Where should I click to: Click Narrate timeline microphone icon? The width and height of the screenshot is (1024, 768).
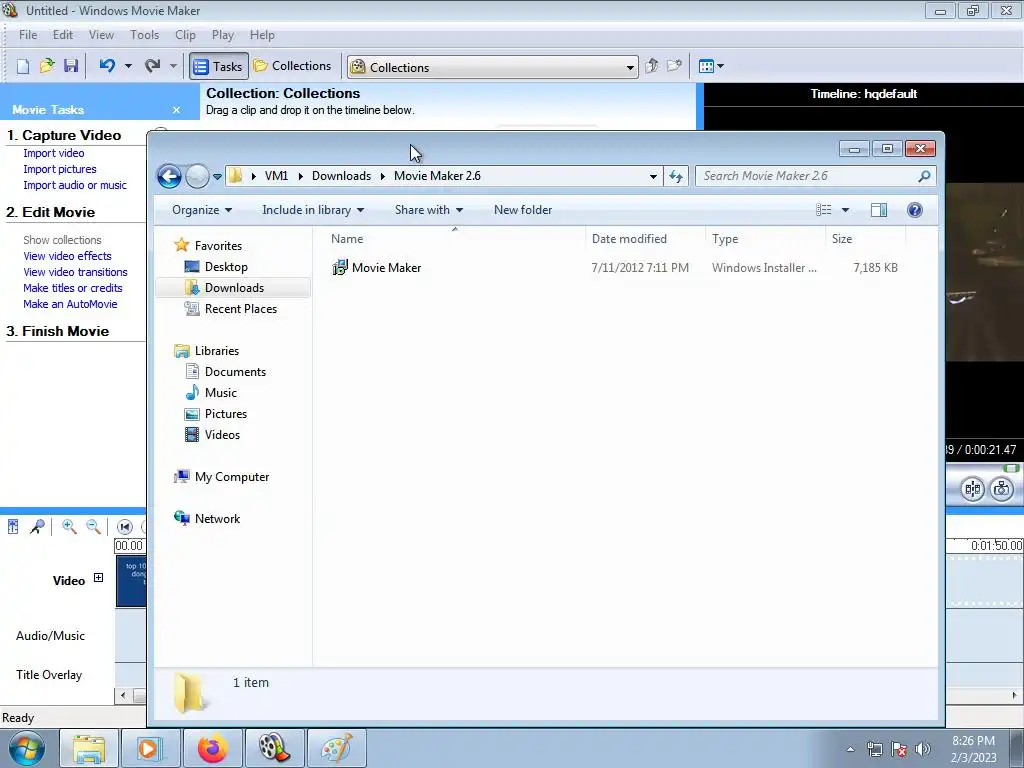37,526
